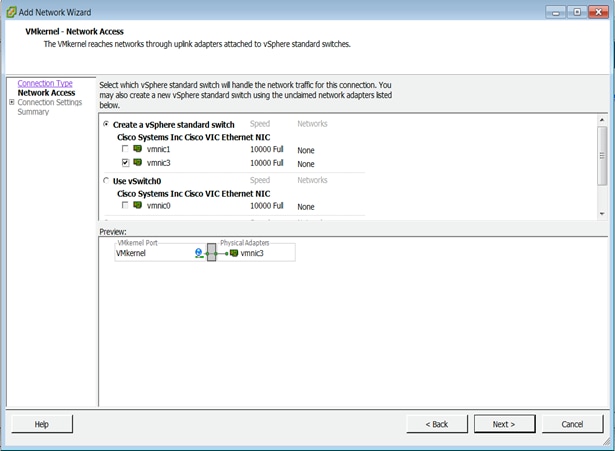Click the switch list scrollbar thumb
The image size is (615, 451).
point(602,156)
